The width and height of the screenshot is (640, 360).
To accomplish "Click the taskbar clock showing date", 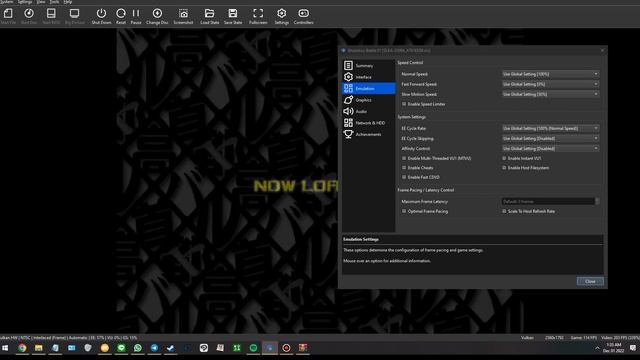I will pyautogui.click(x=614, y=348).
